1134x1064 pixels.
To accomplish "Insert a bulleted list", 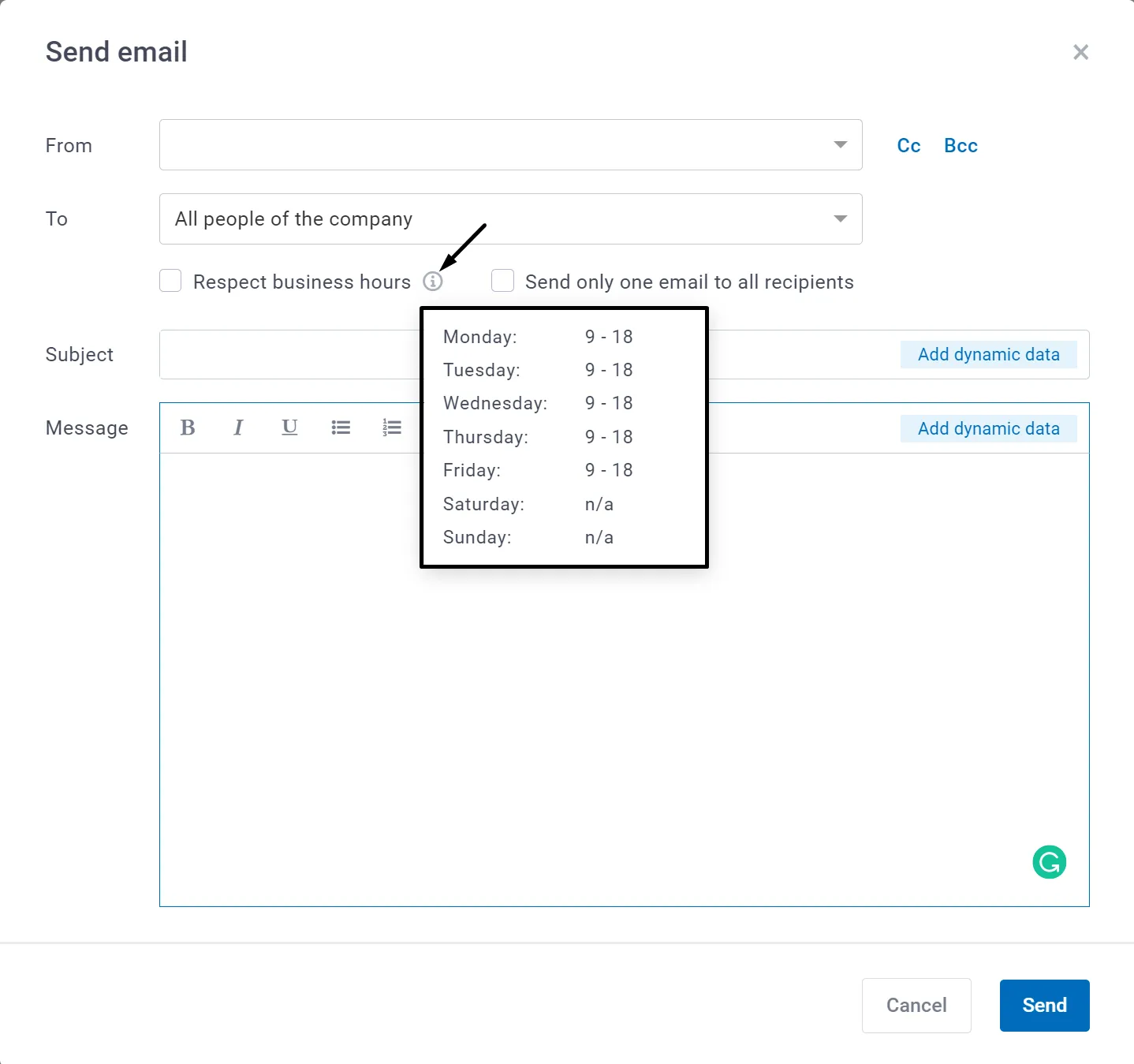I will point(341,427).
